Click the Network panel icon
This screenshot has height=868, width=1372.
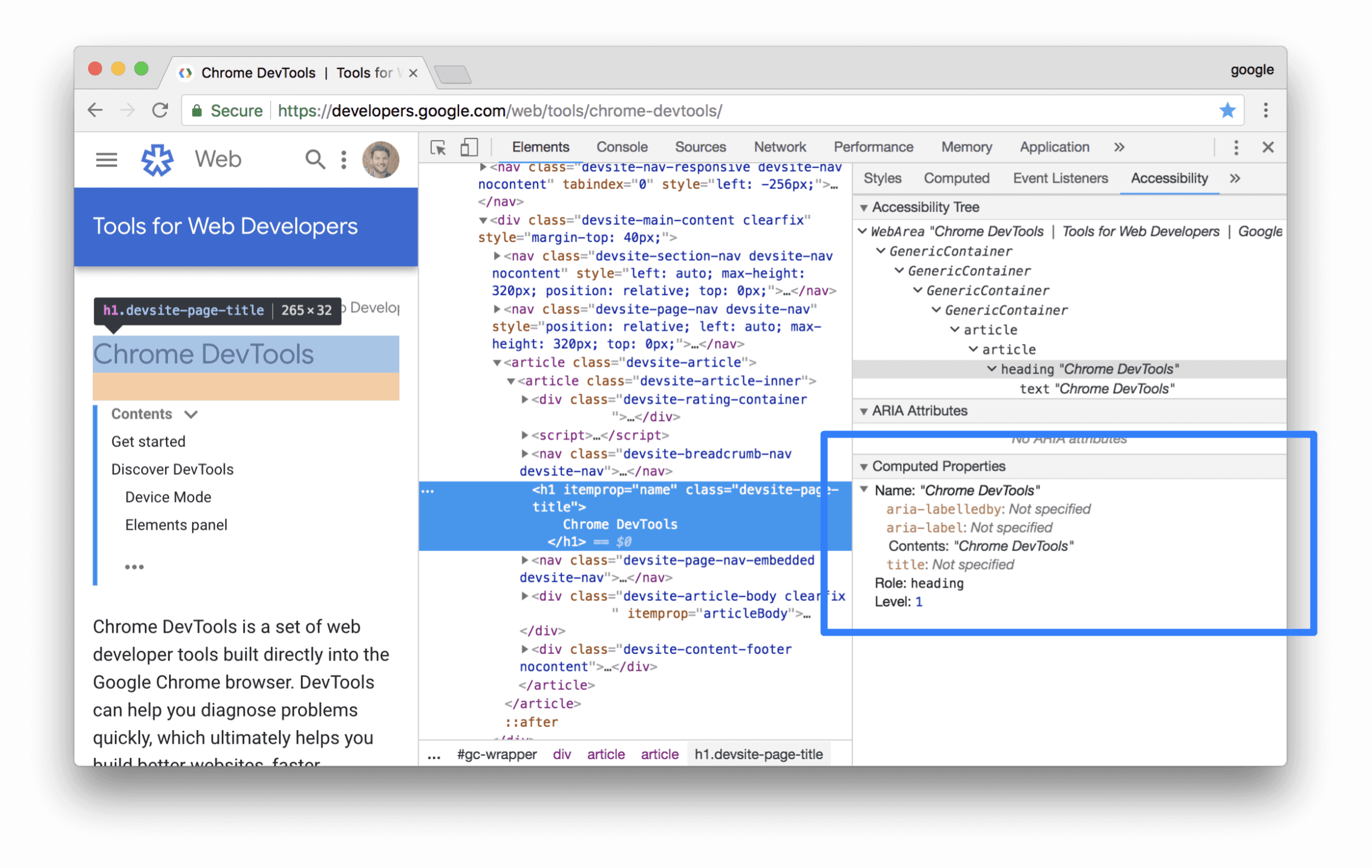click(x=780, y=146)
